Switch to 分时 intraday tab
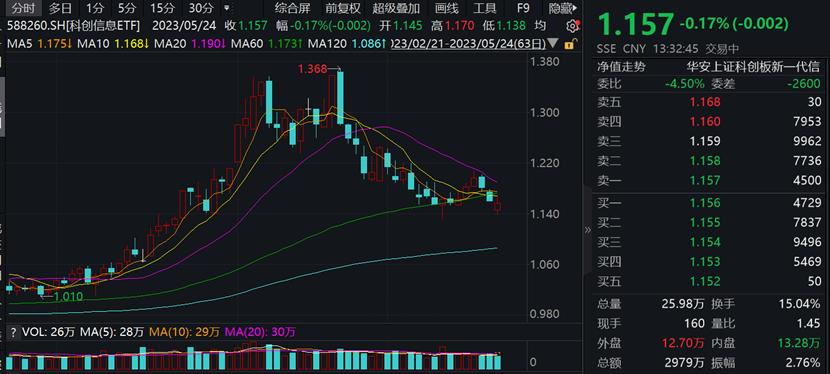The height and width of the screenshot is (374, 830). click(24, 8)
